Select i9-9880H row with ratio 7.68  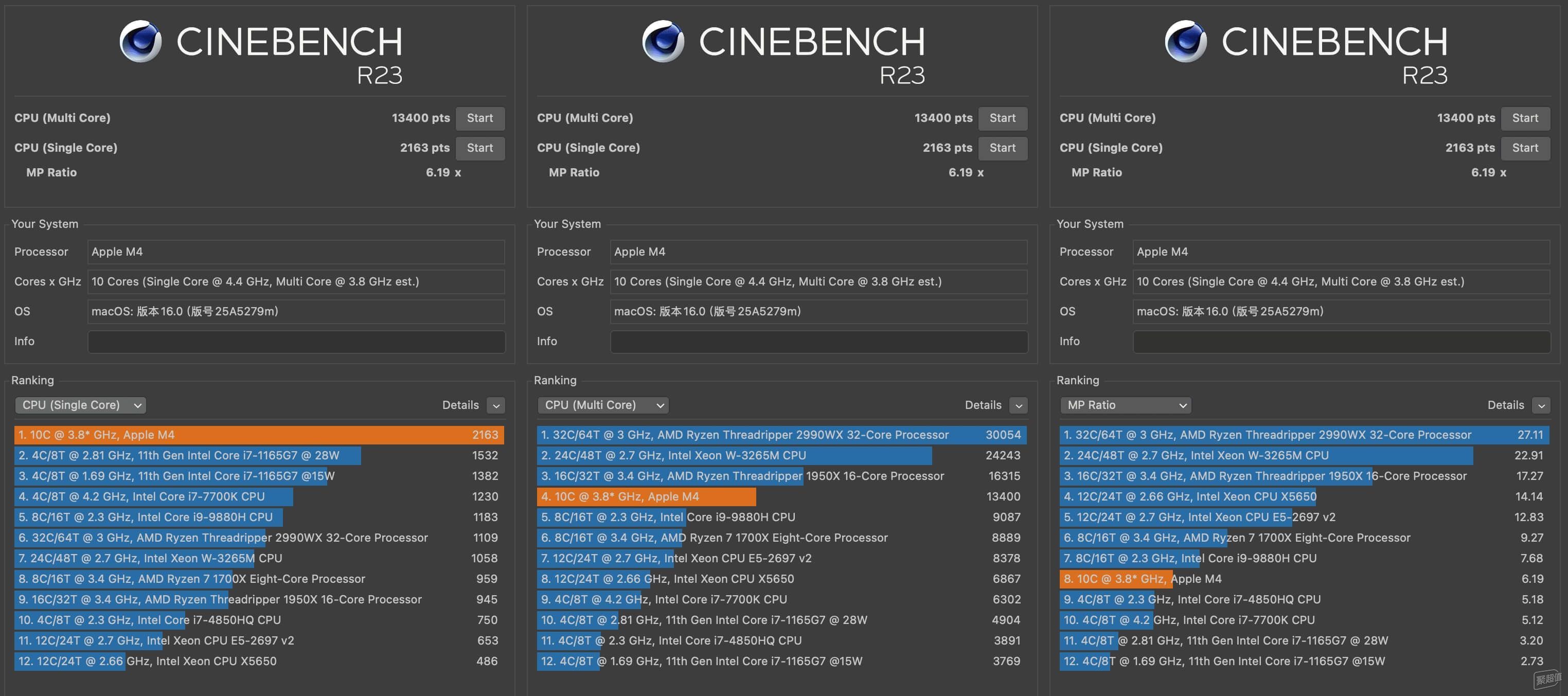click(x=1305, y=558)
